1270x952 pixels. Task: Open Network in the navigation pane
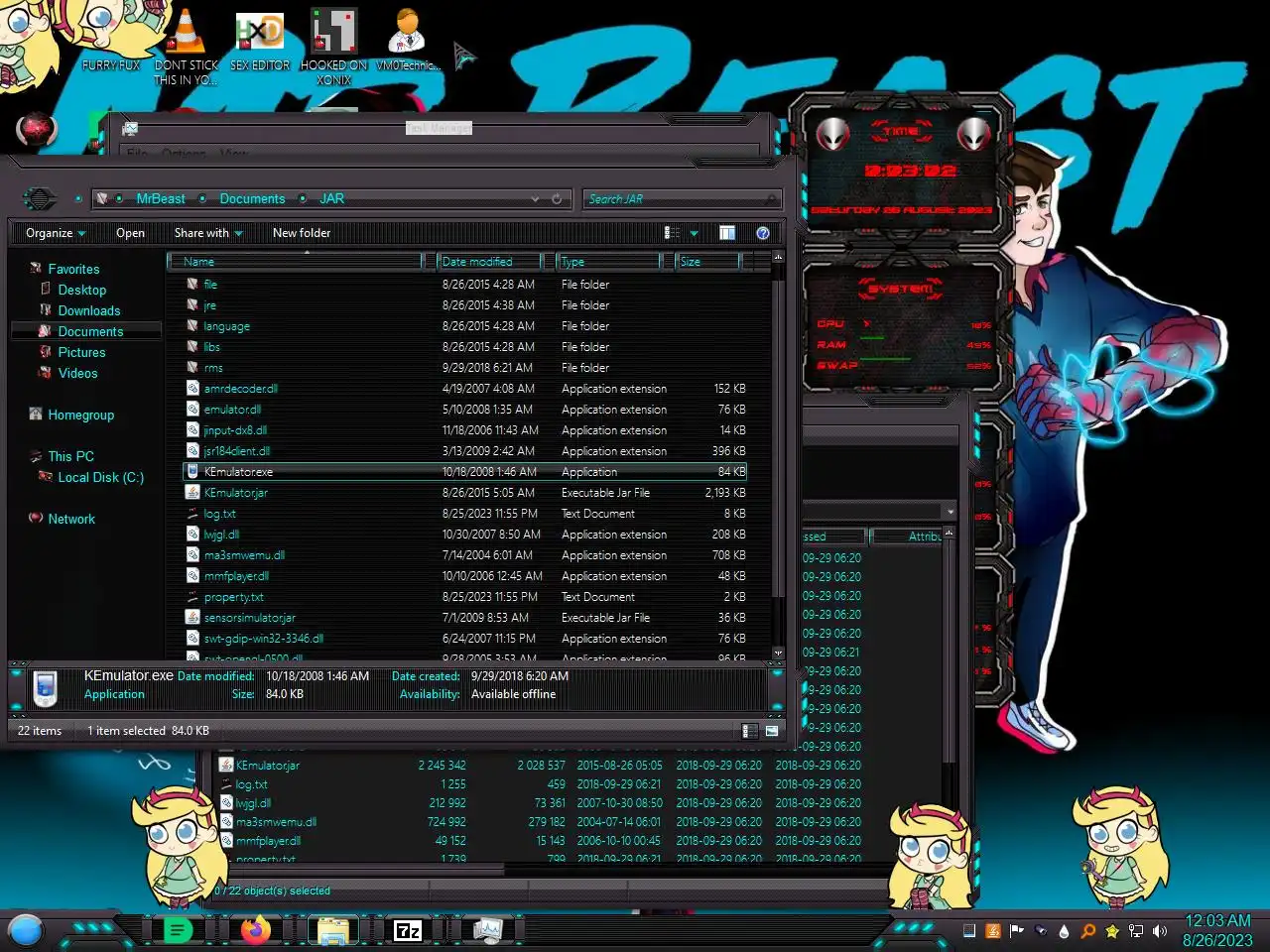click(71, 519)
